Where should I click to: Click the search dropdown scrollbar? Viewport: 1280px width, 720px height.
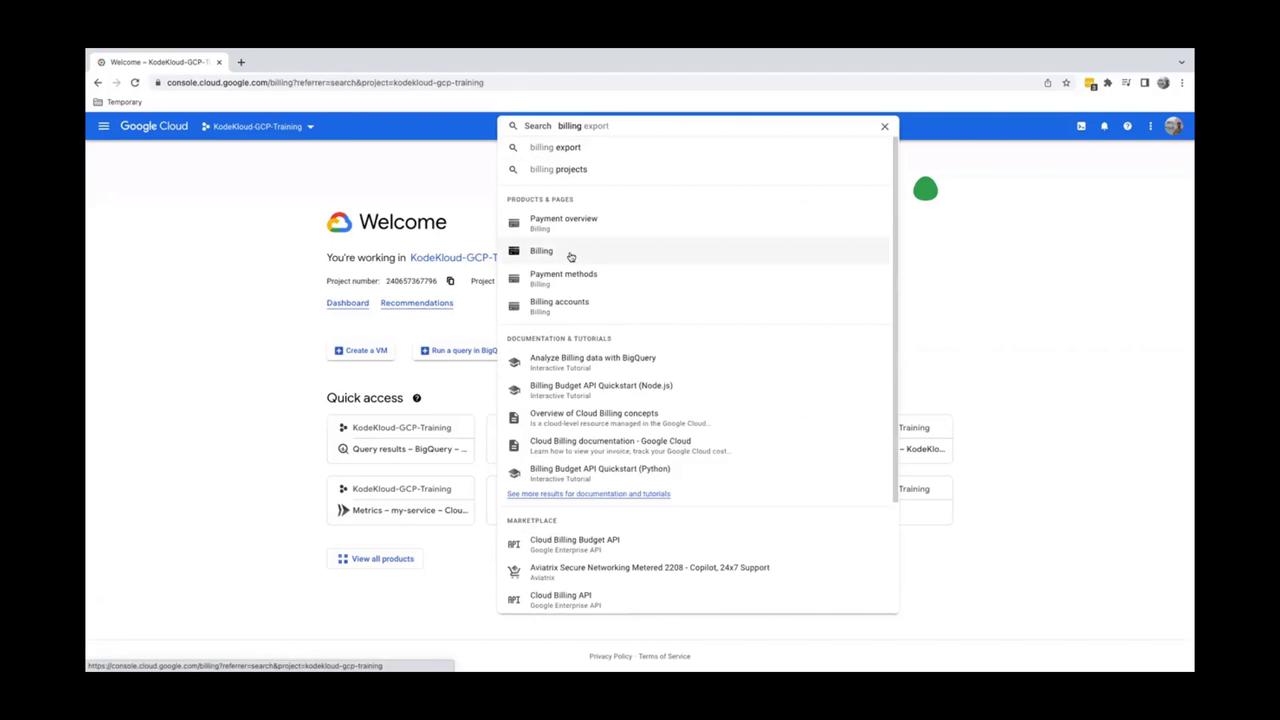tap(896, 320)
